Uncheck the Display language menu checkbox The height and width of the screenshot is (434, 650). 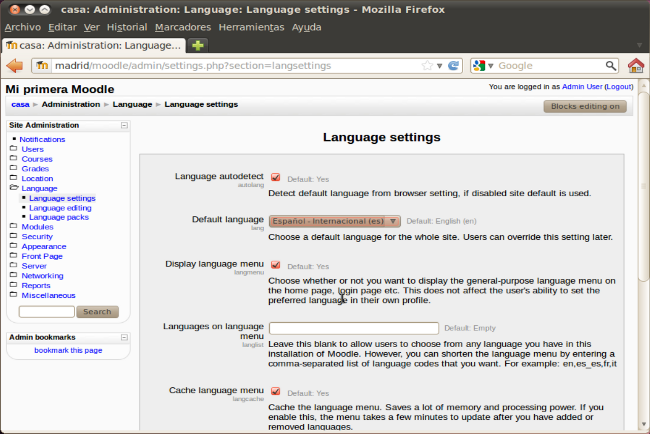[x=275, y=266]
